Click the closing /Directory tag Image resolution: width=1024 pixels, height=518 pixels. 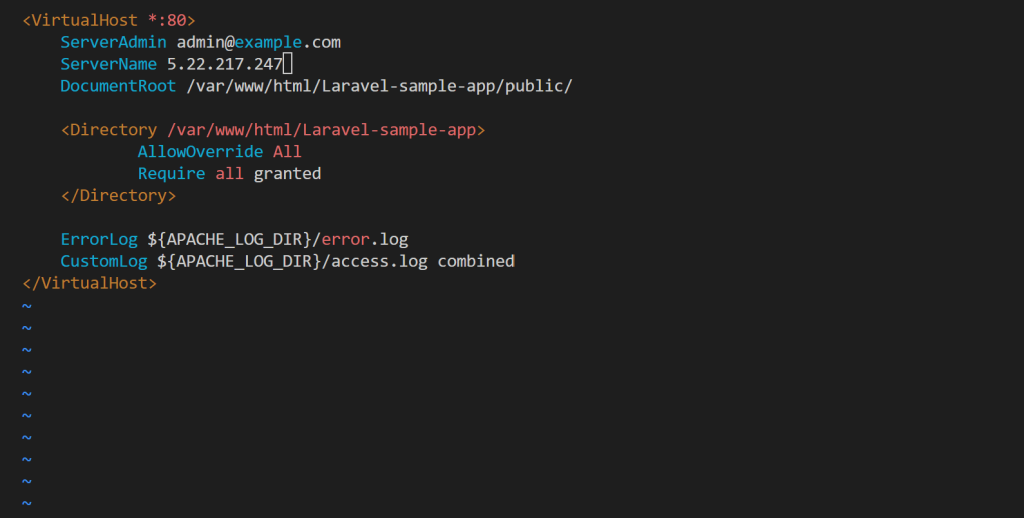tap(118, 196)
